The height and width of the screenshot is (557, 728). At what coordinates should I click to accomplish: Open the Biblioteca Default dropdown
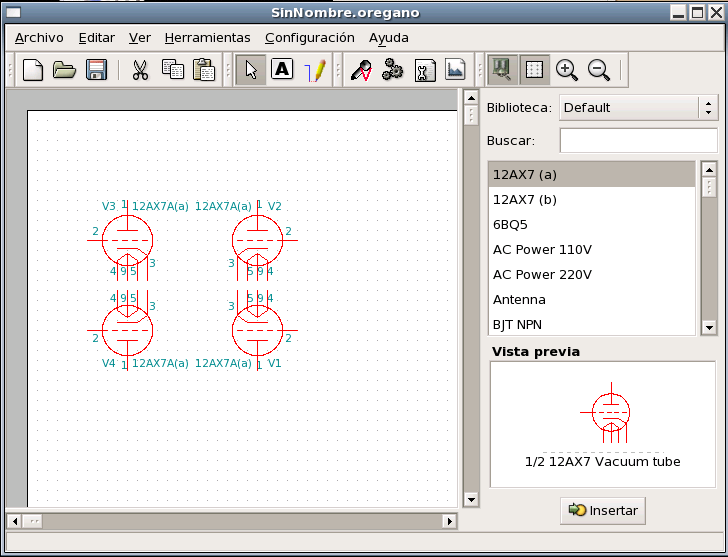(x=638, y=108)
